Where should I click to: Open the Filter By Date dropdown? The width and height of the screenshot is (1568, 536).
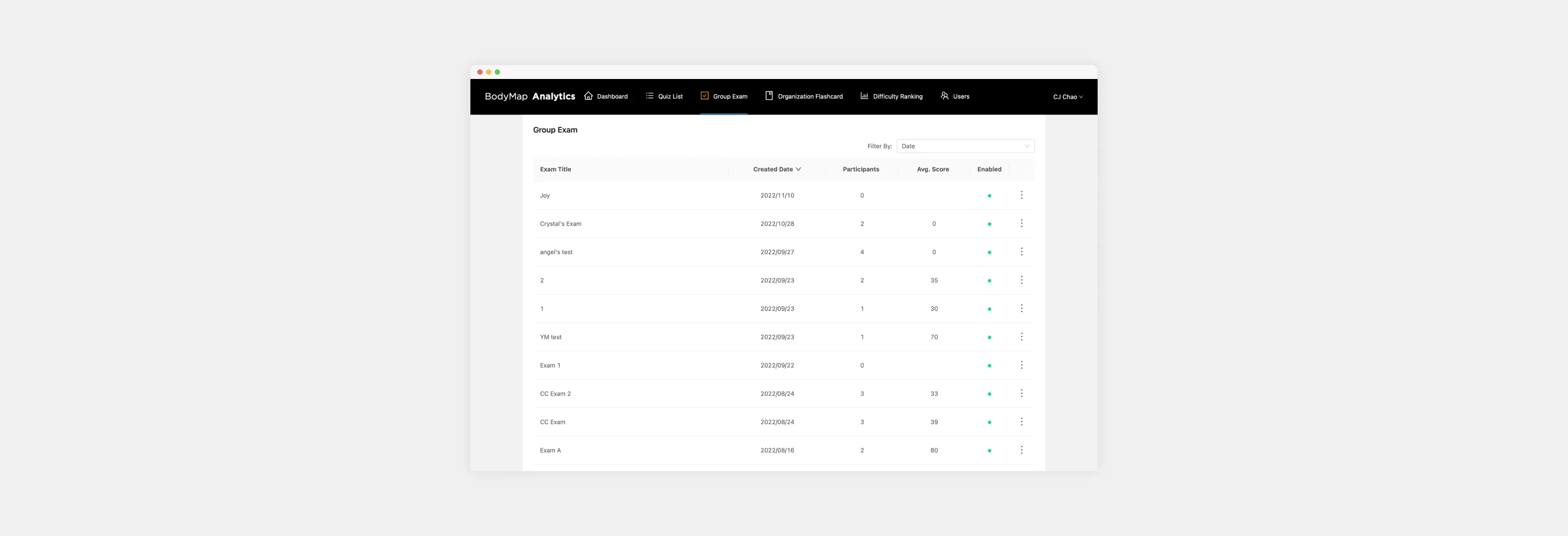click(965, 145)
